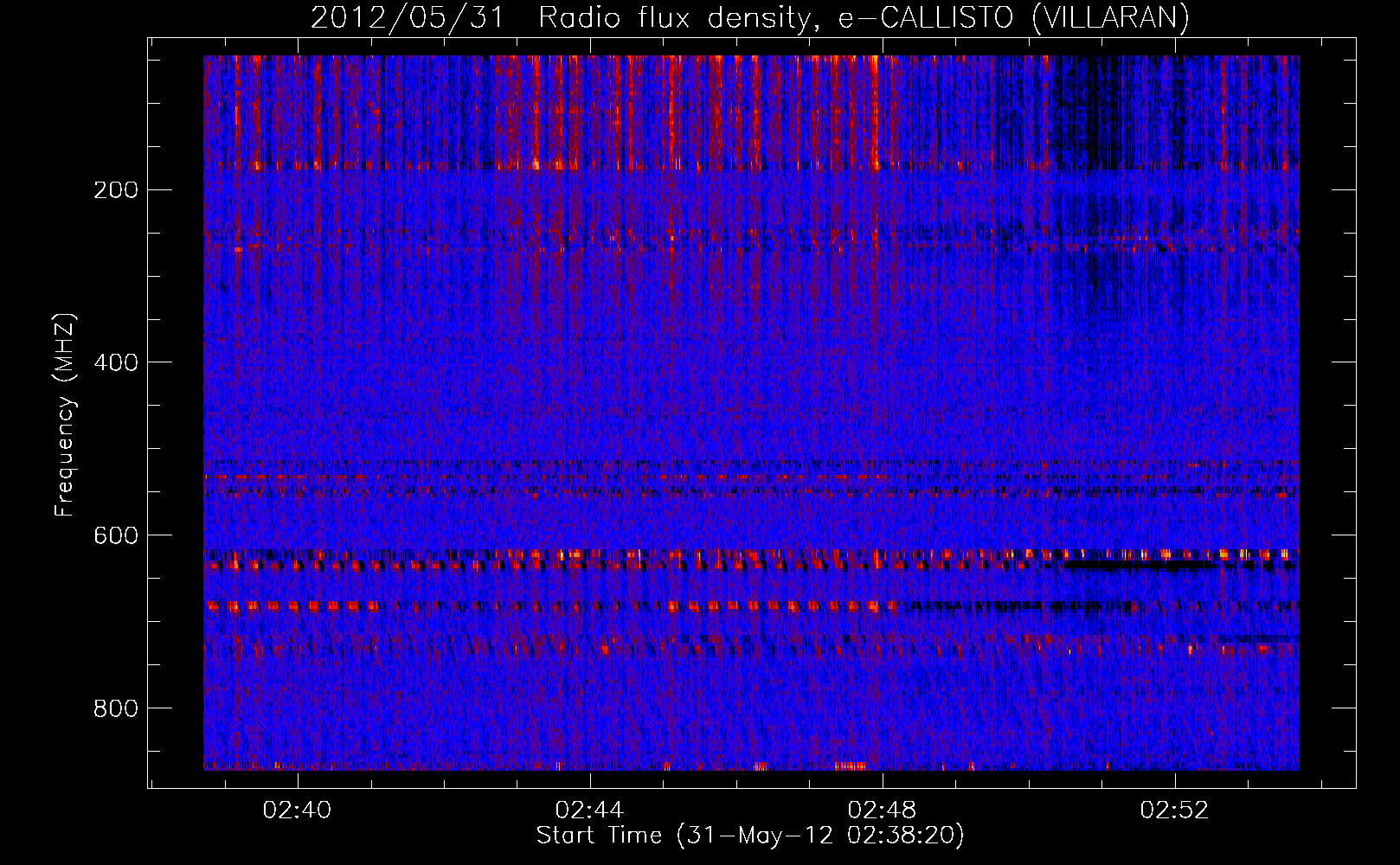Click the plot title '2012/05/31 Radio flux density'
This screenshot has width=1400, height=865.
pyautogui.click(x=749, y=17)
